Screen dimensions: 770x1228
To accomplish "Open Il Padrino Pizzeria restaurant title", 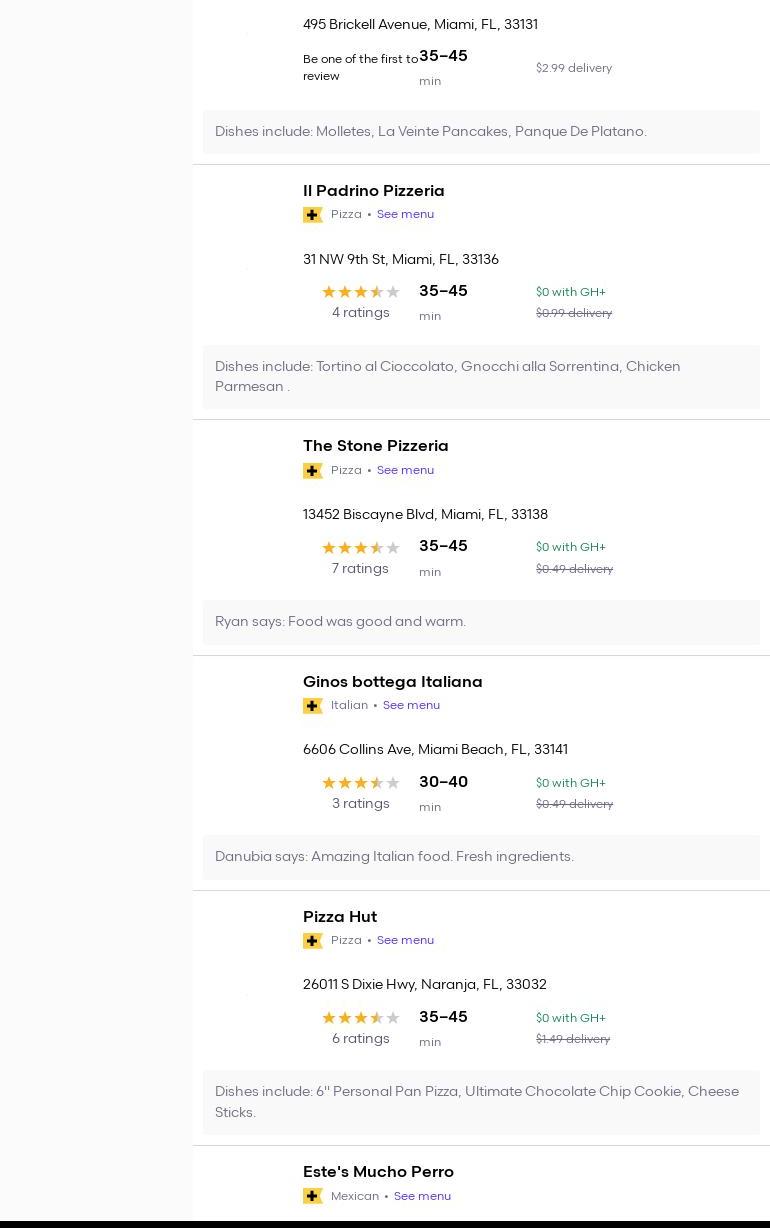I will [x=373, y=191].
